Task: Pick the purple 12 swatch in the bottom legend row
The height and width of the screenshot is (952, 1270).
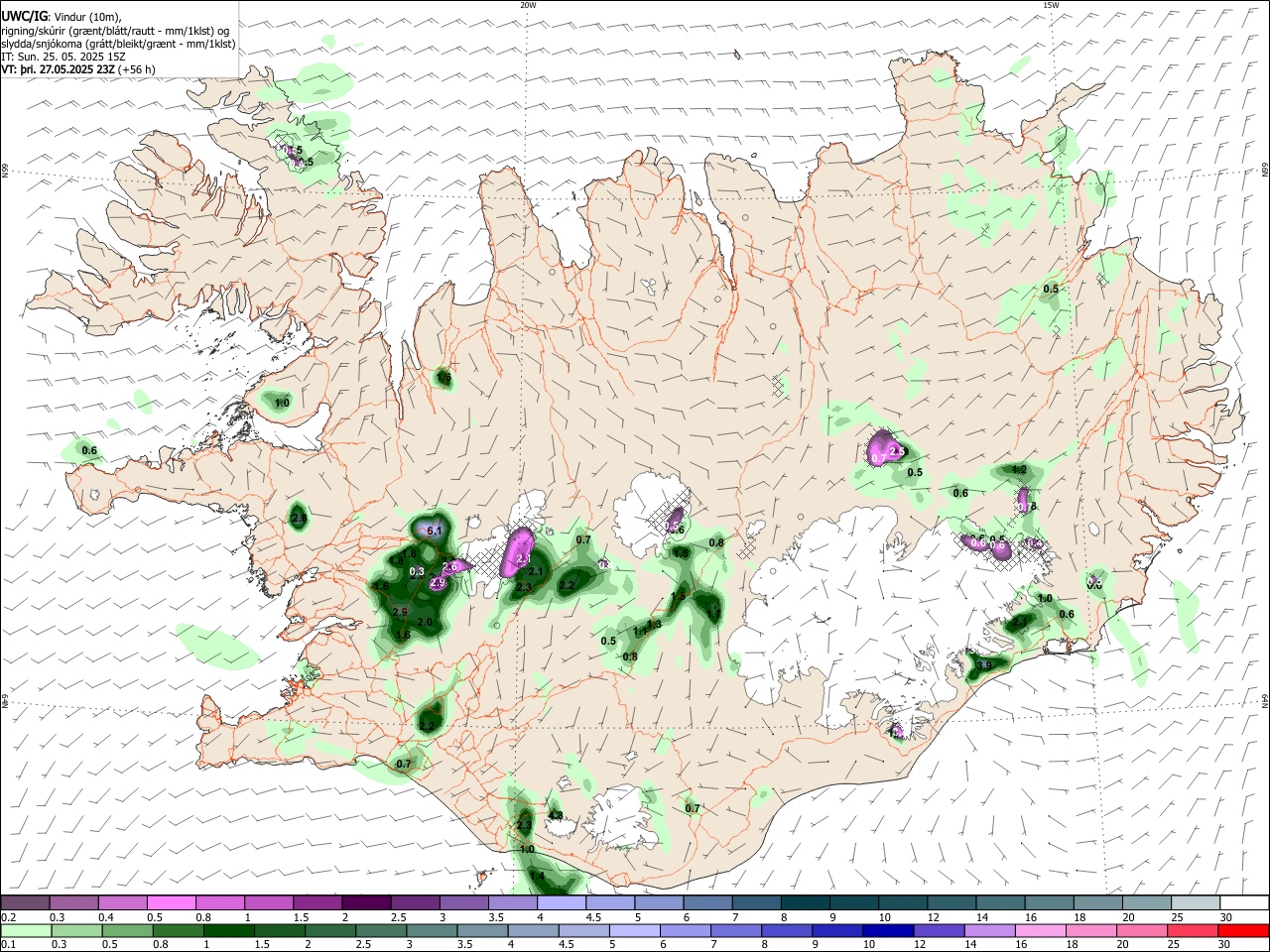Action: pos(940,930)
